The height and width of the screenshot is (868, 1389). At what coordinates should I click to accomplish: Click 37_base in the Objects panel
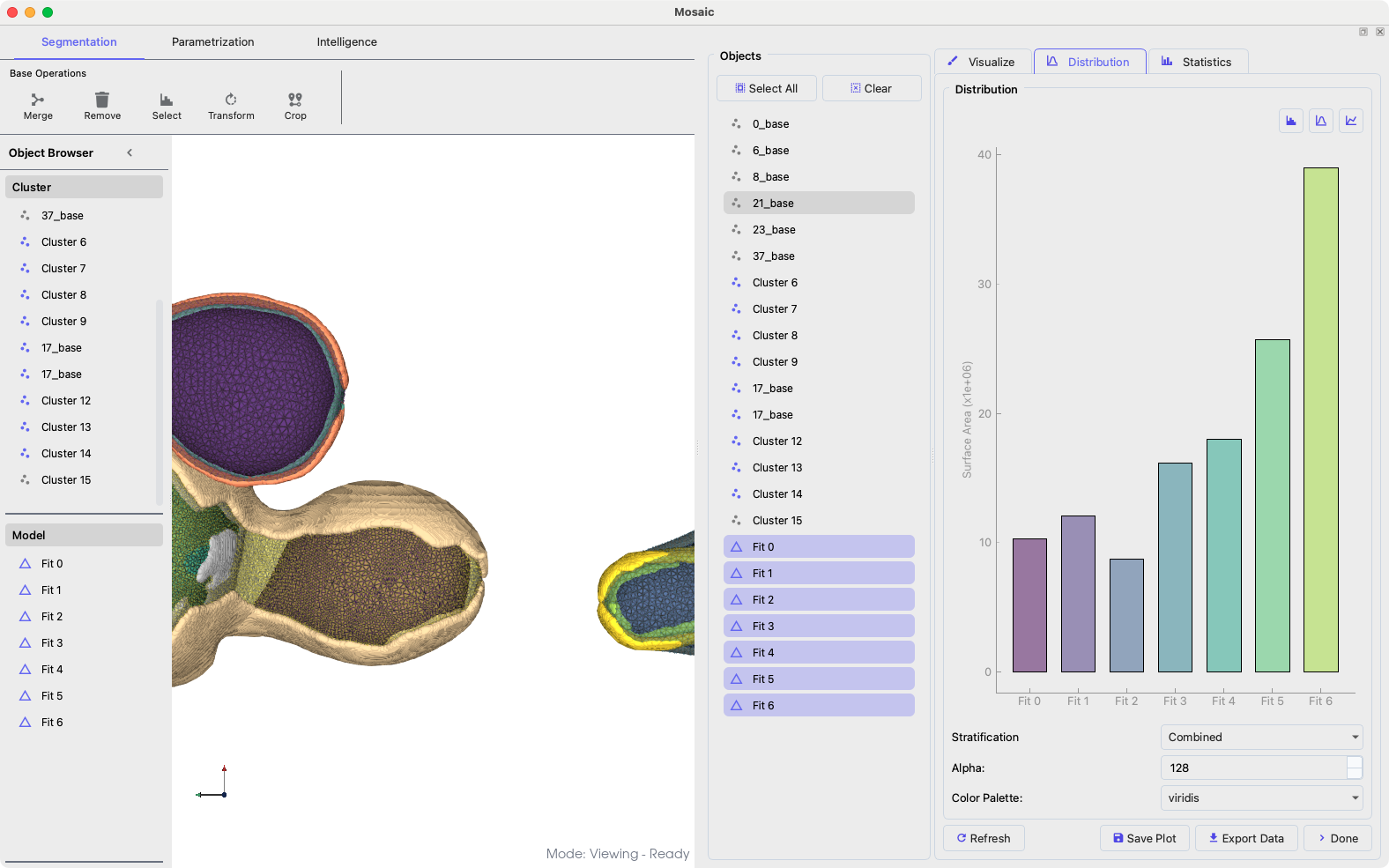819,256
